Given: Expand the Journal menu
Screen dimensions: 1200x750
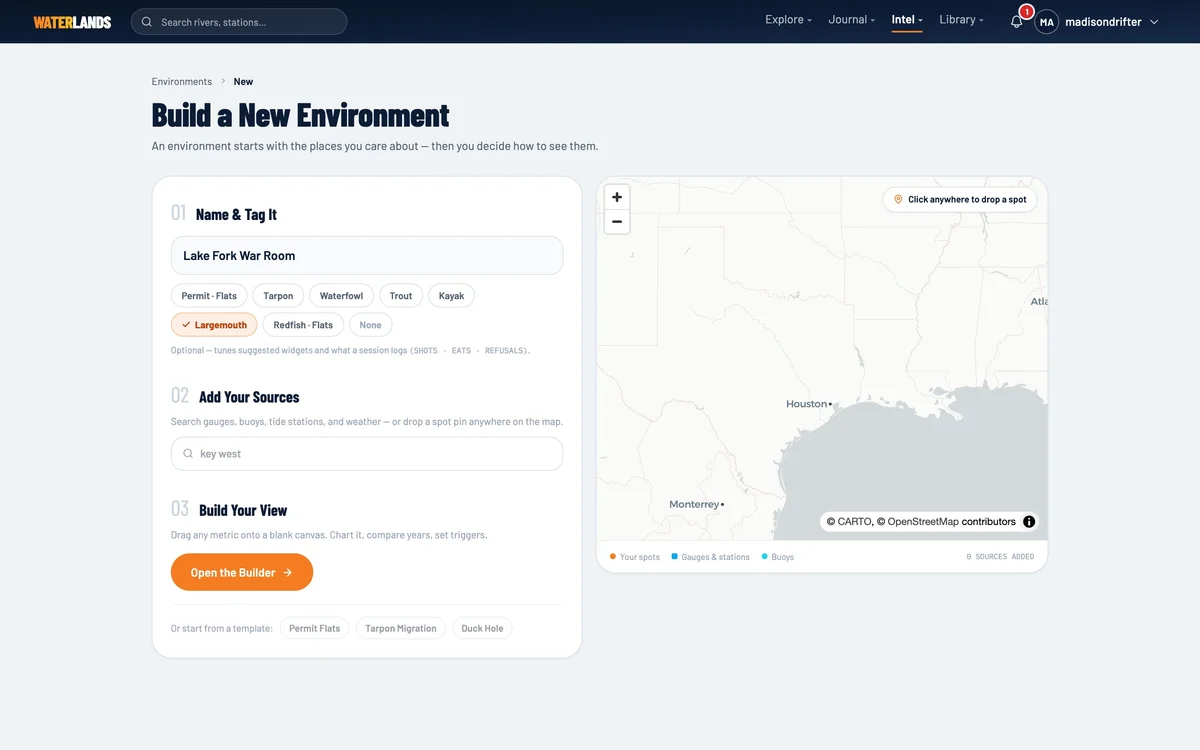Looking at the screenshot, I should coord(851,20).
